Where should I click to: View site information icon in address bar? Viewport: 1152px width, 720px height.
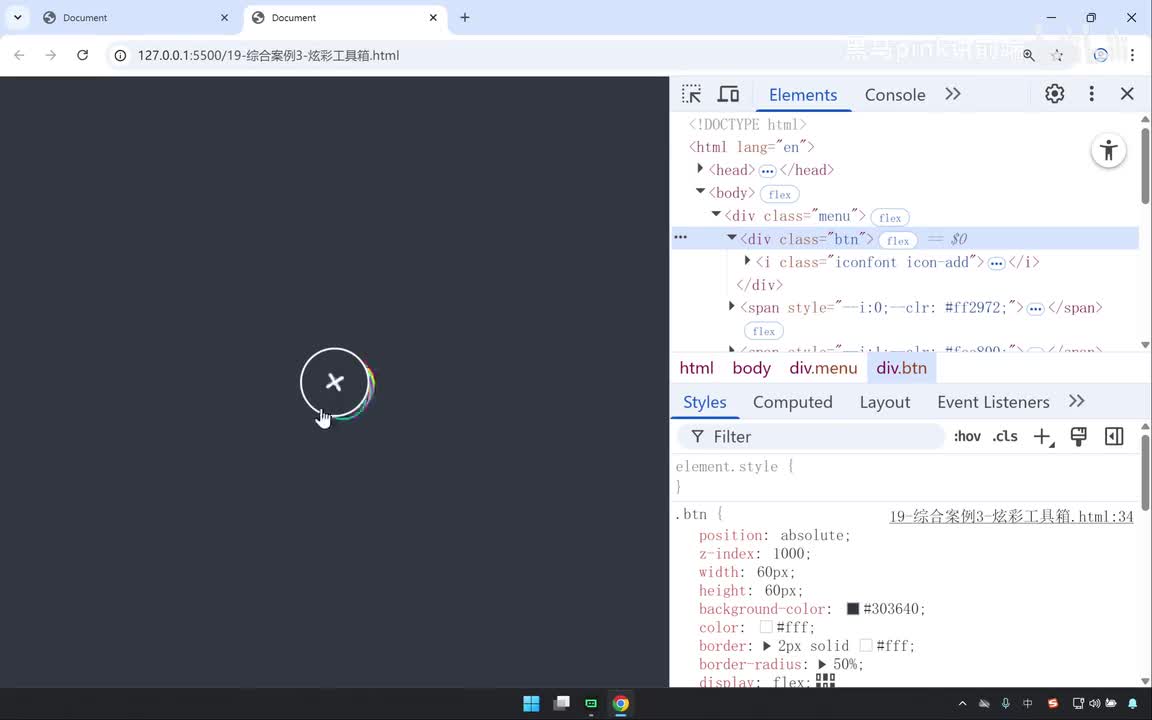click(x=120, y=55)
